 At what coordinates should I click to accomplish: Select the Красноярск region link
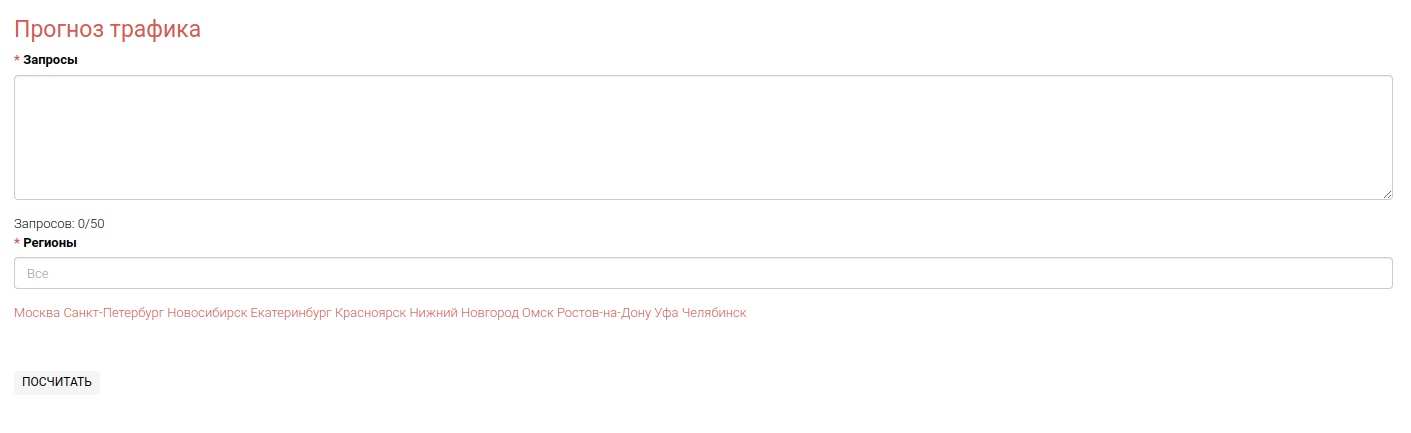point(370,313)
